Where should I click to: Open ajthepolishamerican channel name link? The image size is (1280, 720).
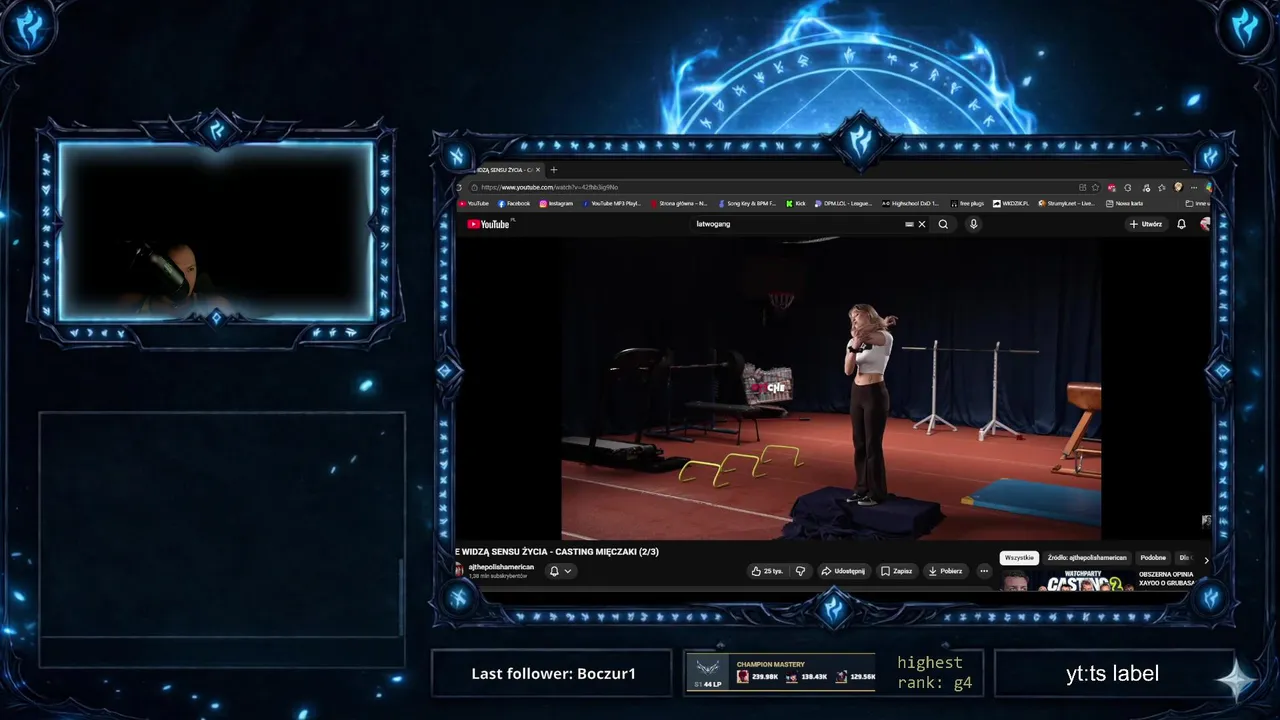501,567
